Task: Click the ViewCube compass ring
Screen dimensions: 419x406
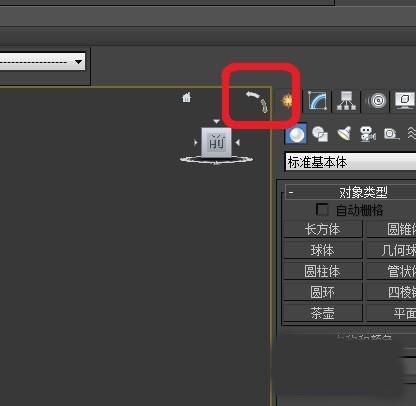Action: [x=216, y=160]
